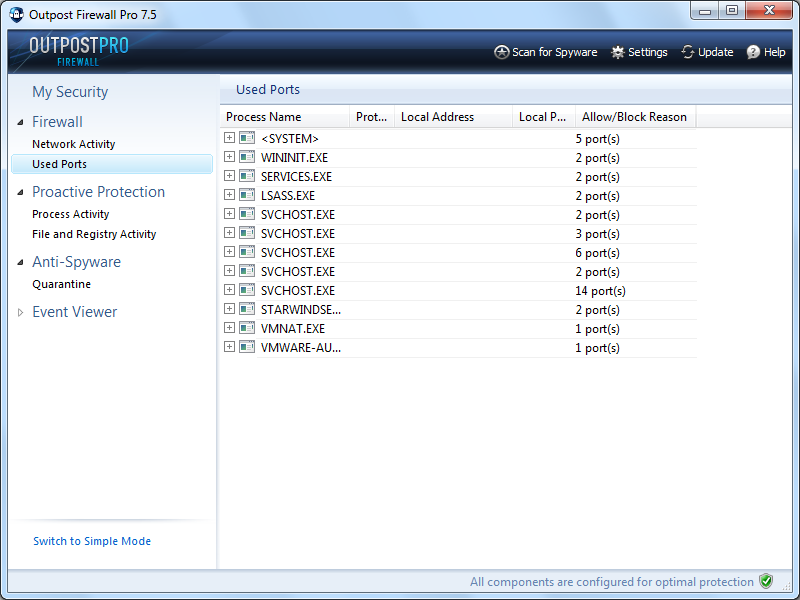Image resolution: width=800 pixels, height=600 pixels.
Task: Click the process icon beside VMNAT.EXE
Action: tap(247, 329)
